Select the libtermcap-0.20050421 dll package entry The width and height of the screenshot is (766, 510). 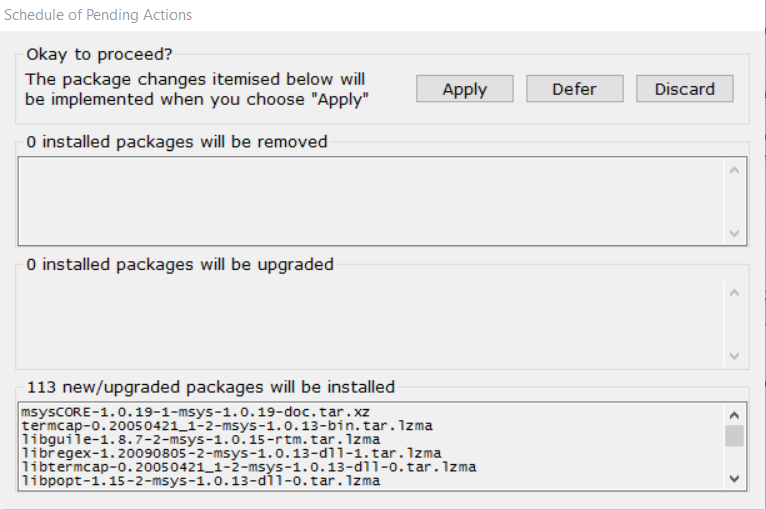248,467
